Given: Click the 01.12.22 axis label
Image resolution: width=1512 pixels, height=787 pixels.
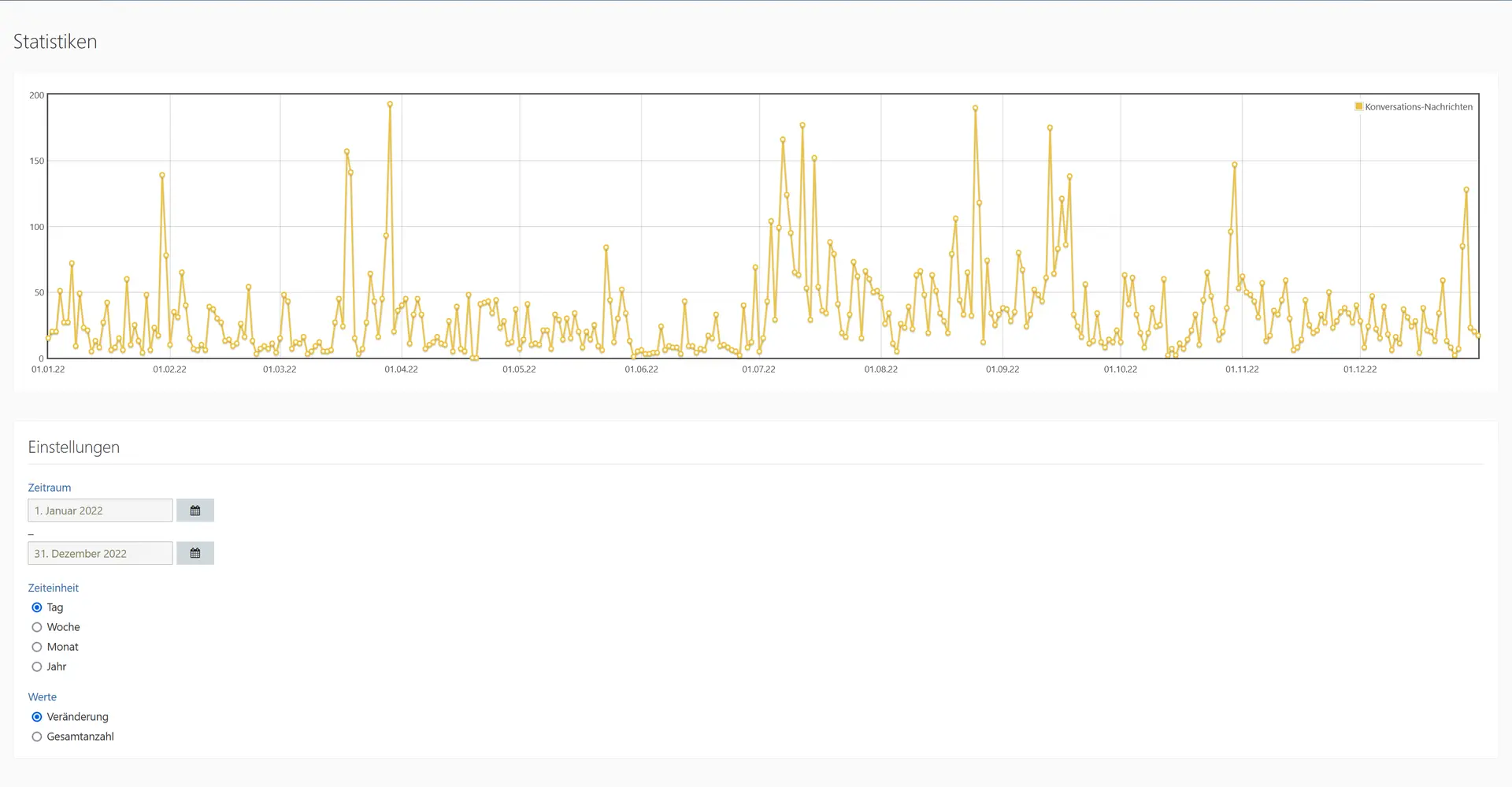Looking at the screenshot, I should [1360, 369].
